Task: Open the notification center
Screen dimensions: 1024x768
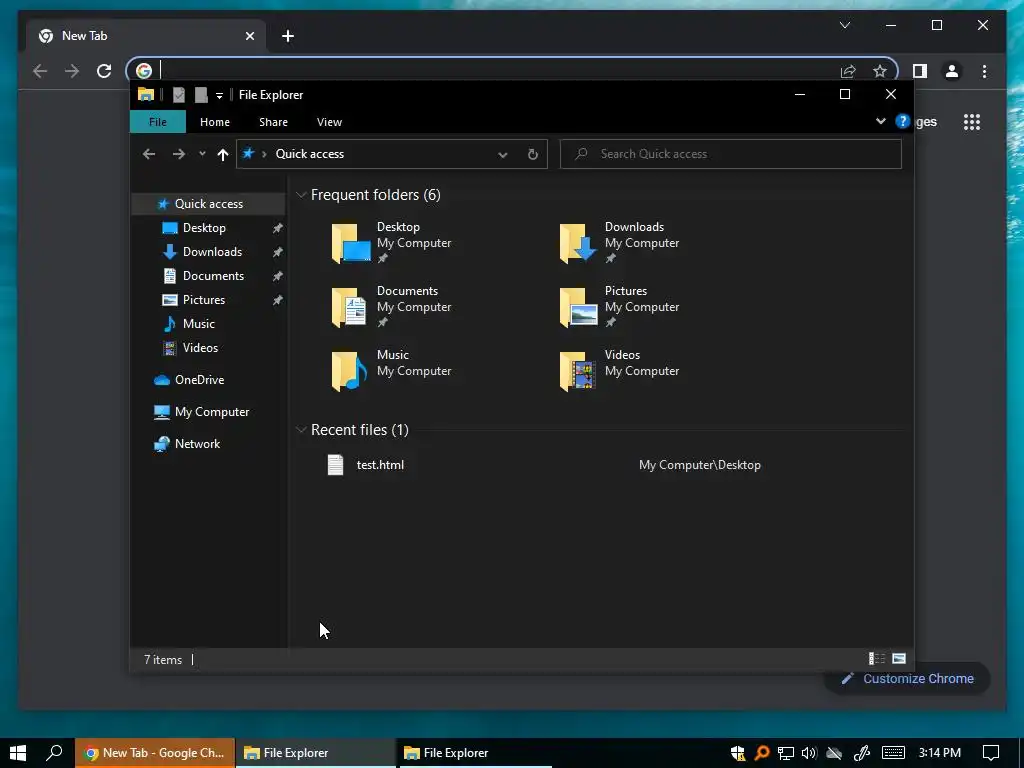Action: [991, 753]
